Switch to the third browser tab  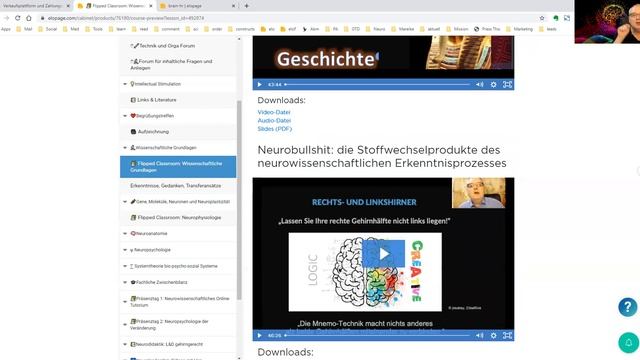198,6
